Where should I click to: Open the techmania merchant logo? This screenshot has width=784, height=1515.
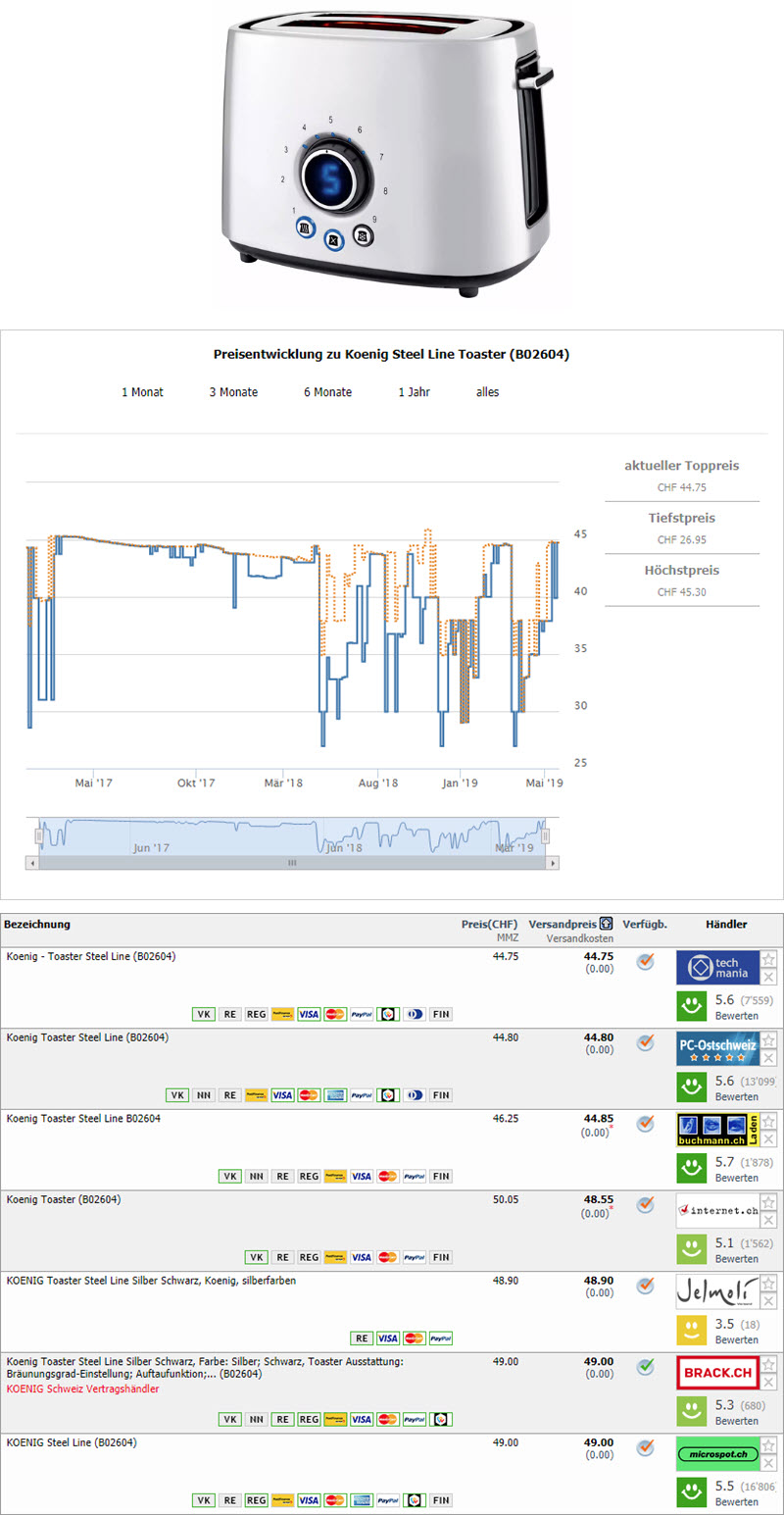(717, 968)
